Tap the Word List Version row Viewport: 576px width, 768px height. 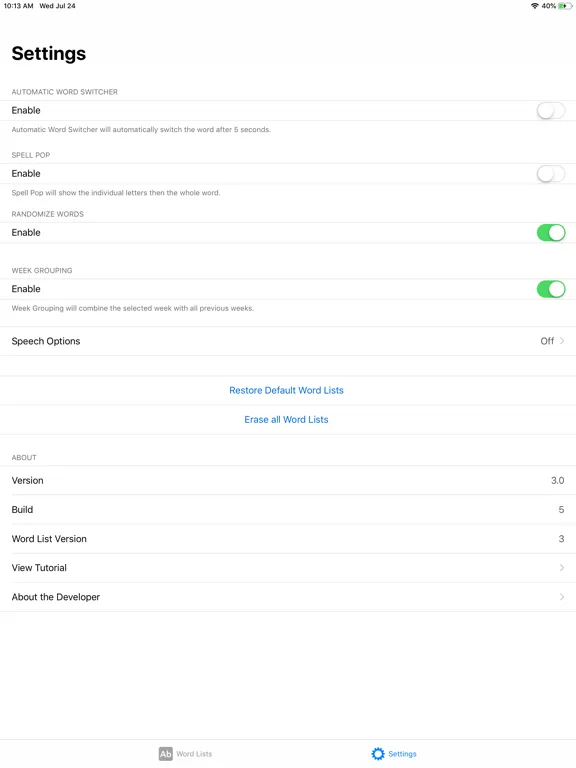tap(288, 539)
